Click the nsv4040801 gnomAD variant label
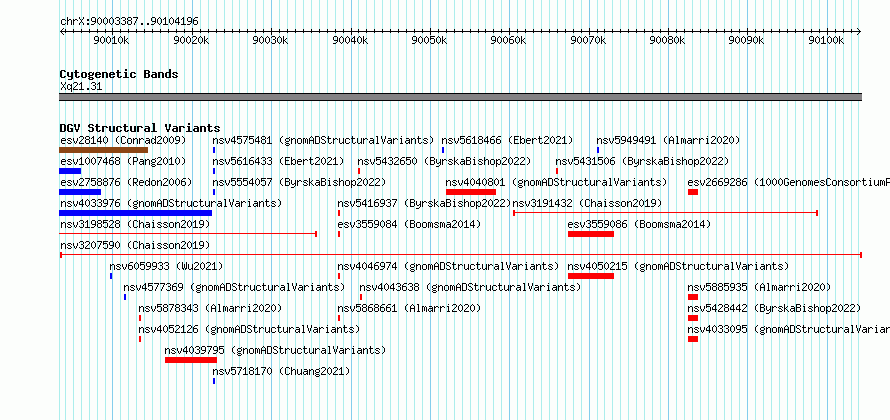Image resolution: width=890 pixels, height=420 pixels. pyautogui.click(x=556, y=182)
